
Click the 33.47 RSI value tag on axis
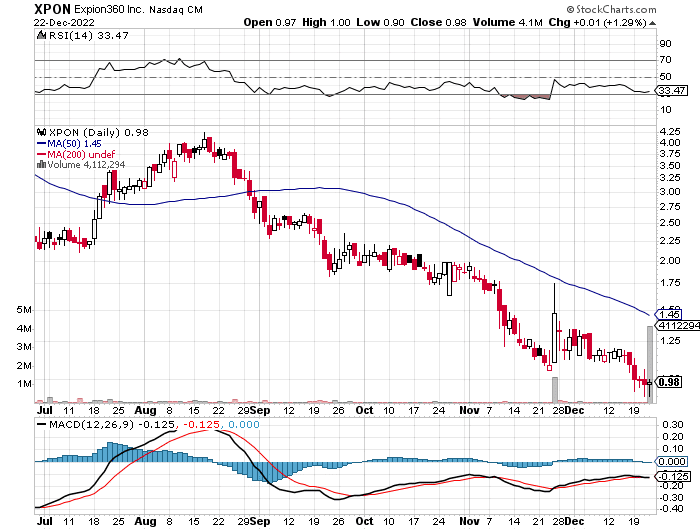coord(671,91)
